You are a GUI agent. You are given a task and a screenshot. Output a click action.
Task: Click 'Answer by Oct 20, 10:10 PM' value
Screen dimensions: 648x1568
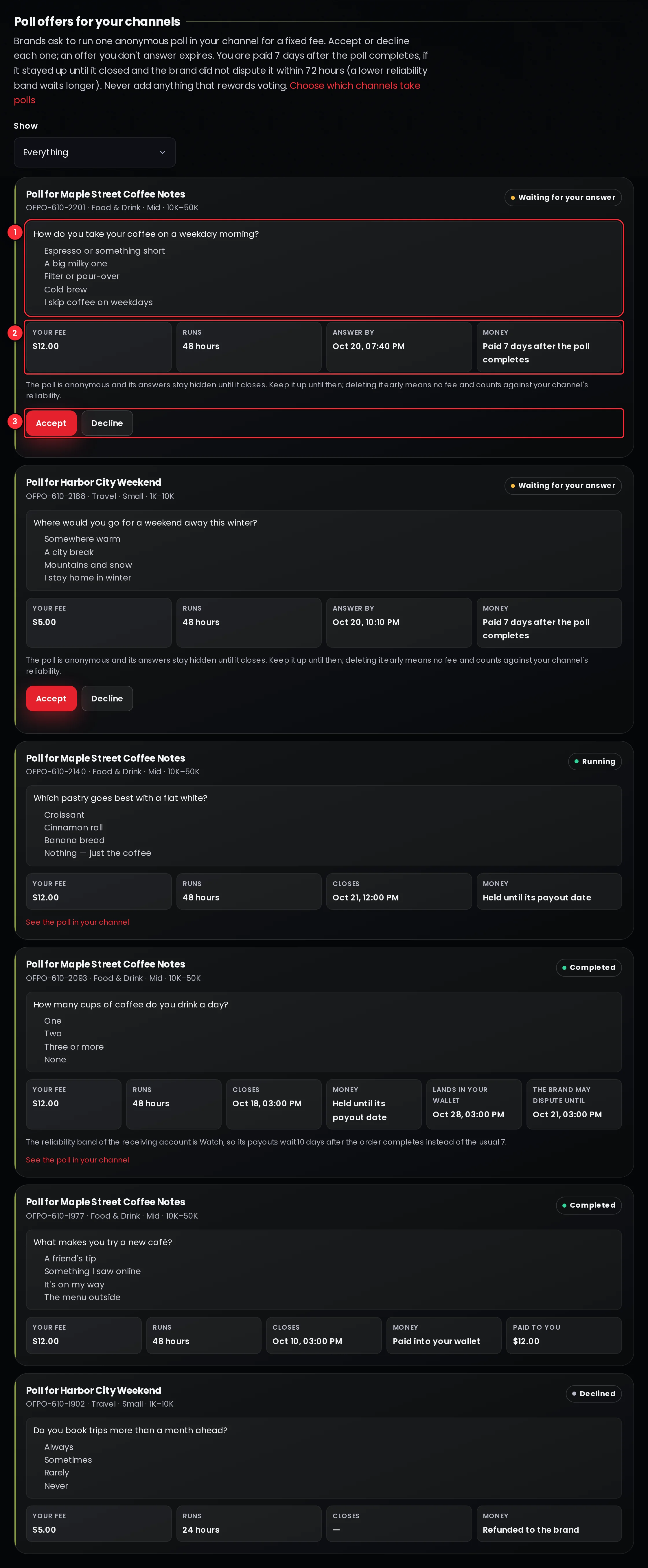tap(366, 622)
